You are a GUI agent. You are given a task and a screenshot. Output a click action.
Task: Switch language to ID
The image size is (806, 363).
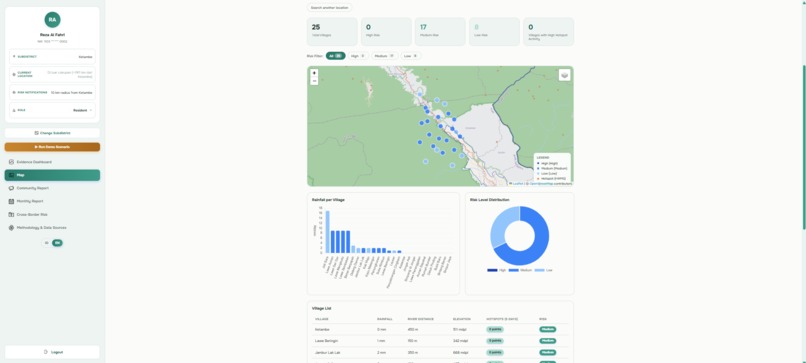pyautogui.click(x=46, y=243)
